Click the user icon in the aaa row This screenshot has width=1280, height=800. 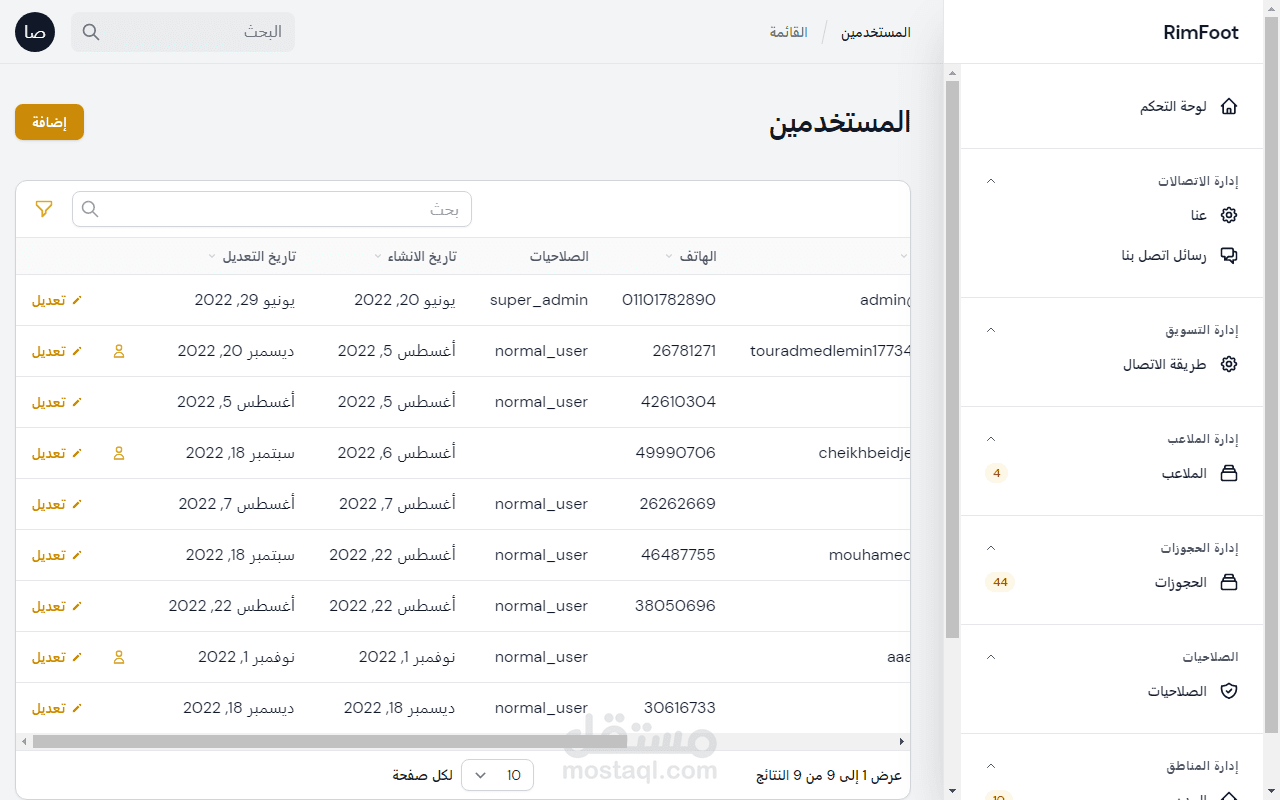pyautogui.click(x=119, y=657)
